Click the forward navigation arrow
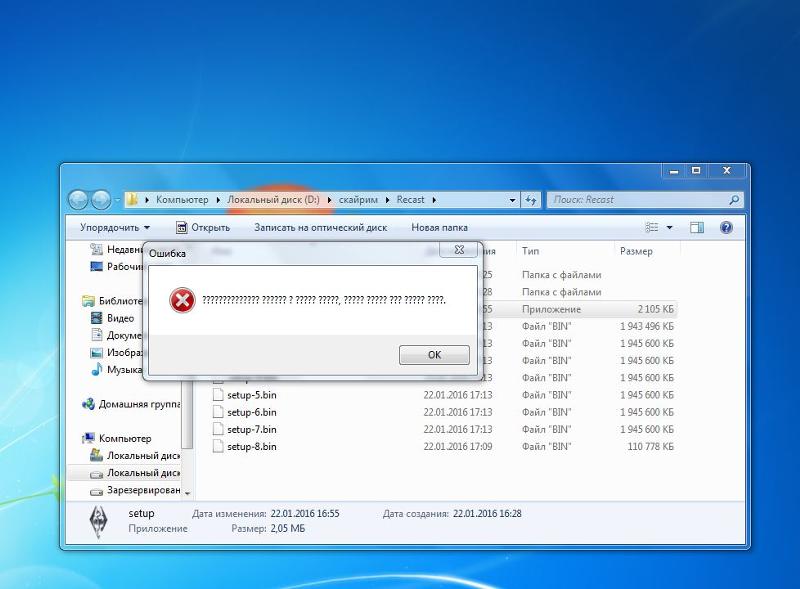 coord(101,200)
